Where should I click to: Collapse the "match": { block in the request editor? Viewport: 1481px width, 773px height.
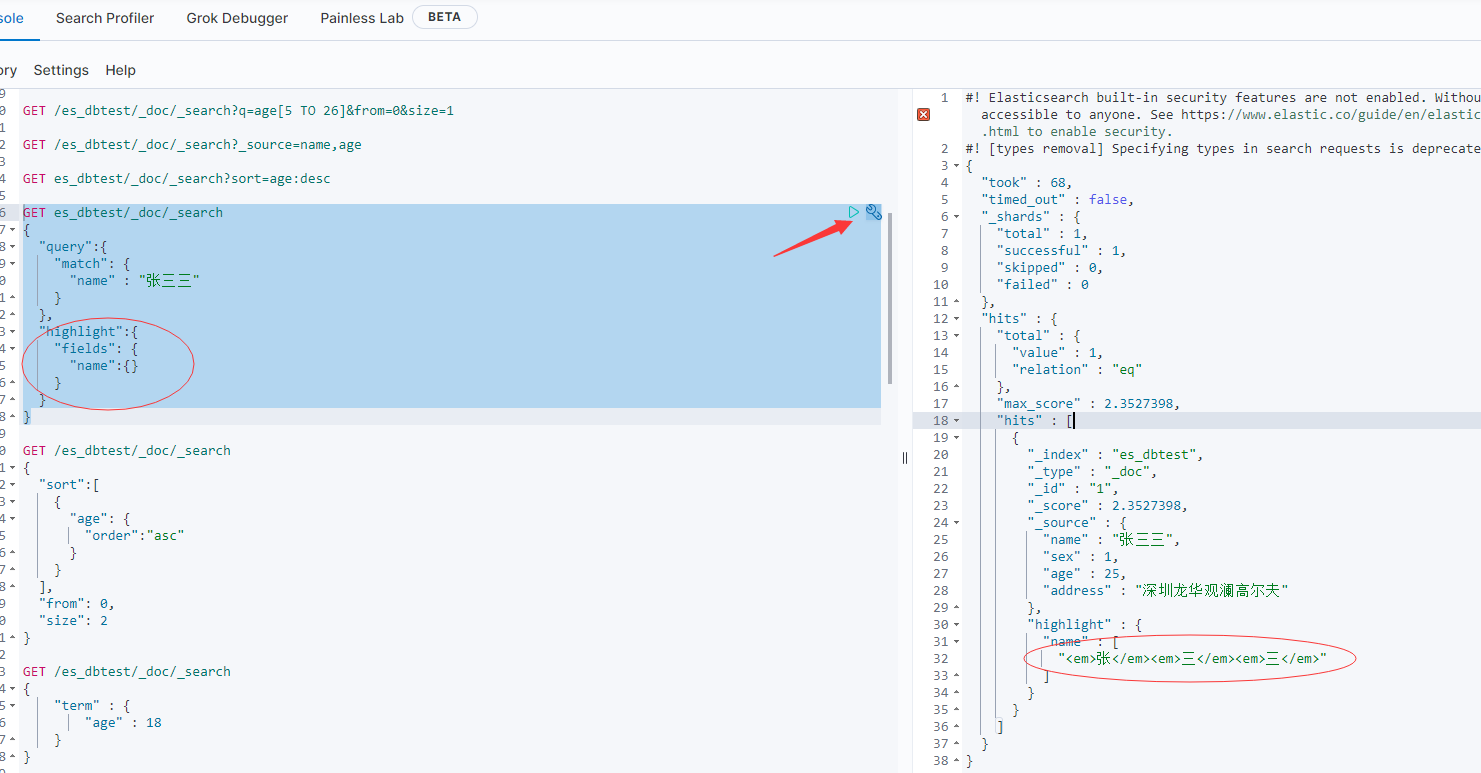coord(11,263)
